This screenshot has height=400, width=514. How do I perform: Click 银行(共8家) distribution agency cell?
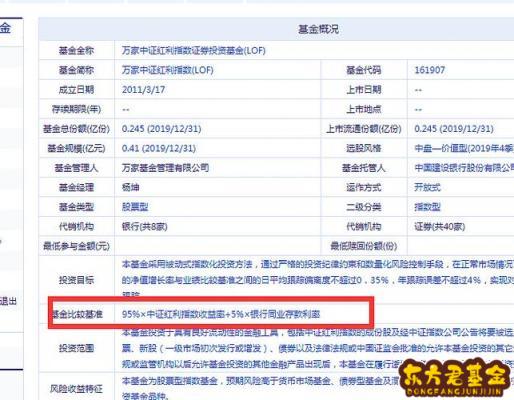[144, 227]
